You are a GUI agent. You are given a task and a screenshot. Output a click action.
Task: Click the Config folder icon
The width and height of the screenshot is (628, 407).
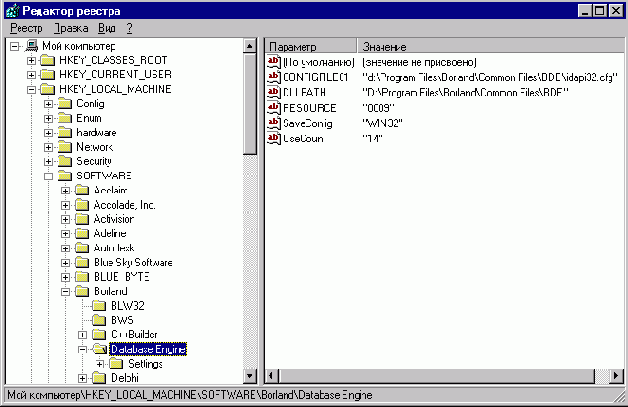[x=65, y=104]
